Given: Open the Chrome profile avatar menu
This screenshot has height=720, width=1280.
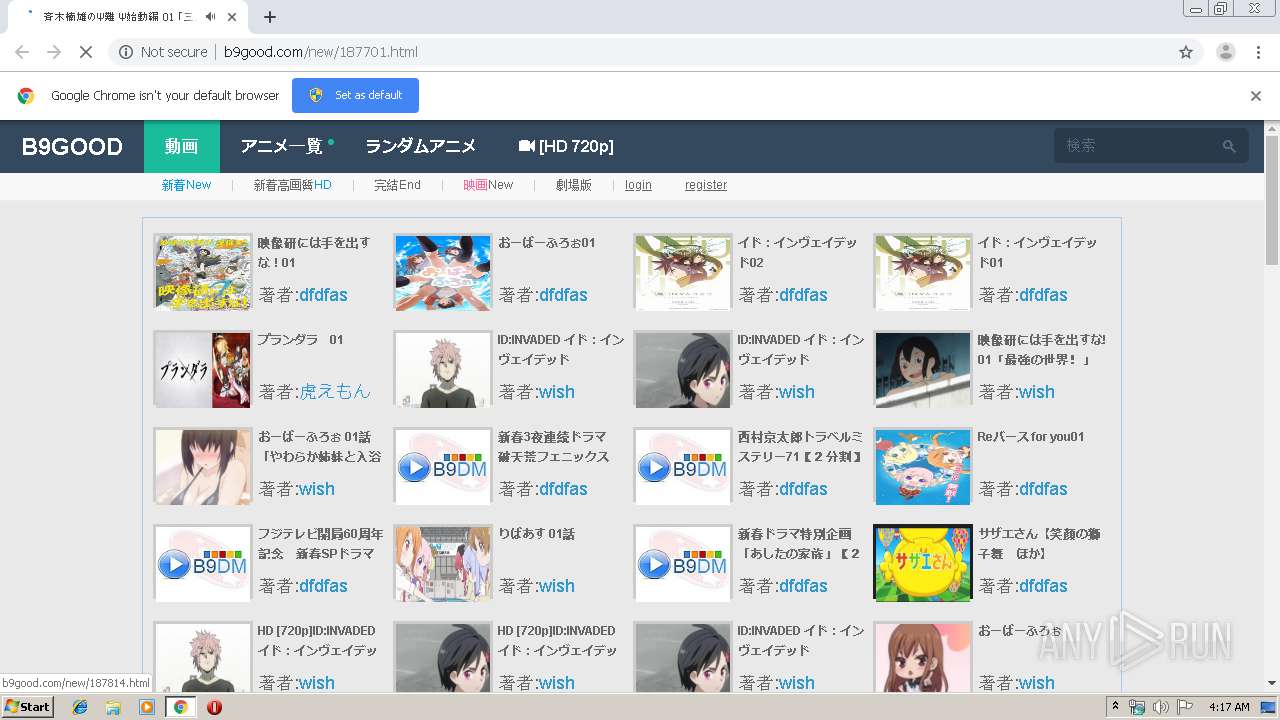Looking at the screenshot, I should point(1225,52).
